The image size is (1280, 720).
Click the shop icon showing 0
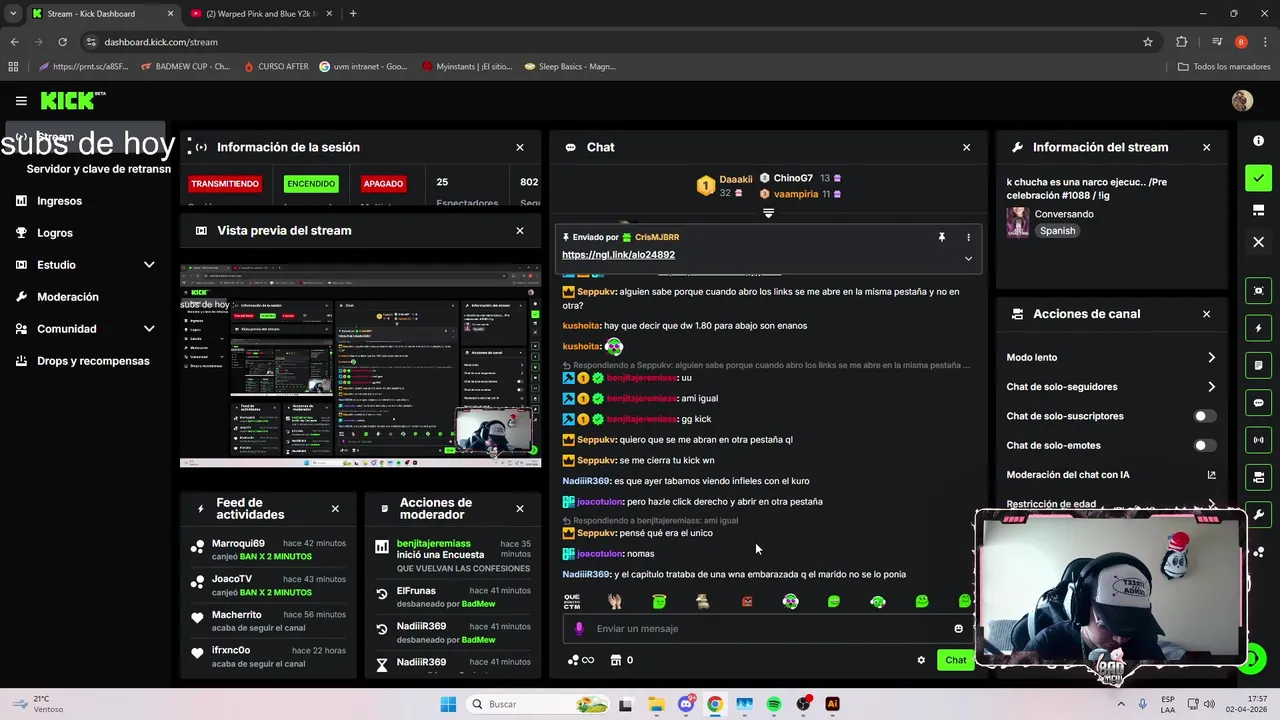[621, 660]
